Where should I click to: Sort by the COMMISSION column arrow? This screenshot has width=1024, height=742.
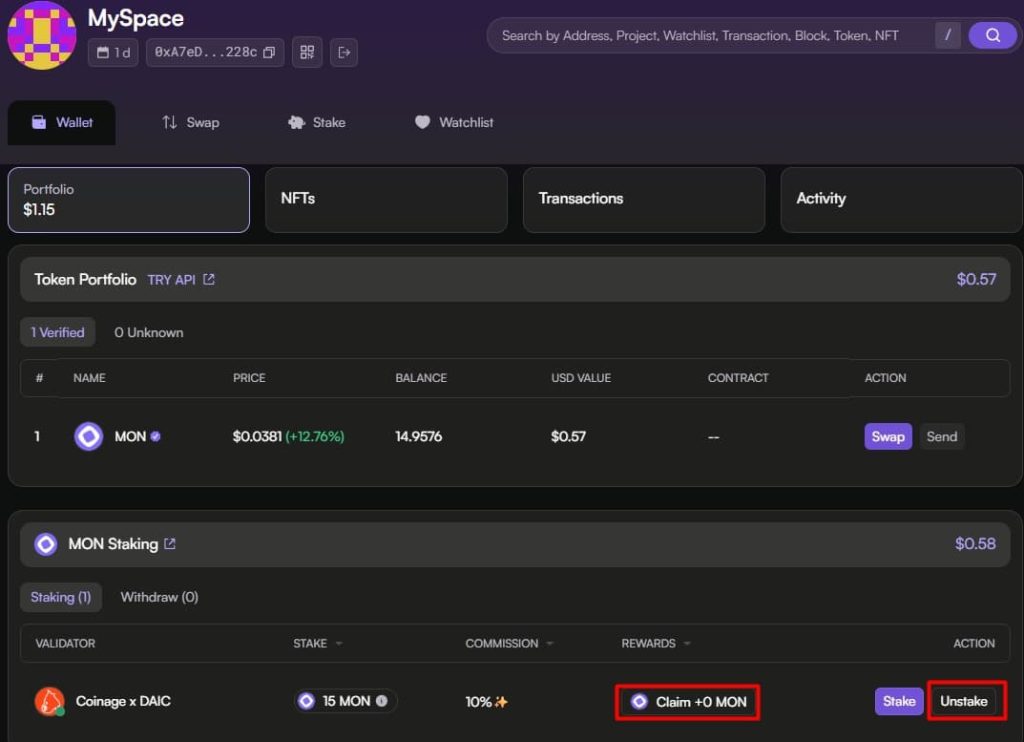550,643
